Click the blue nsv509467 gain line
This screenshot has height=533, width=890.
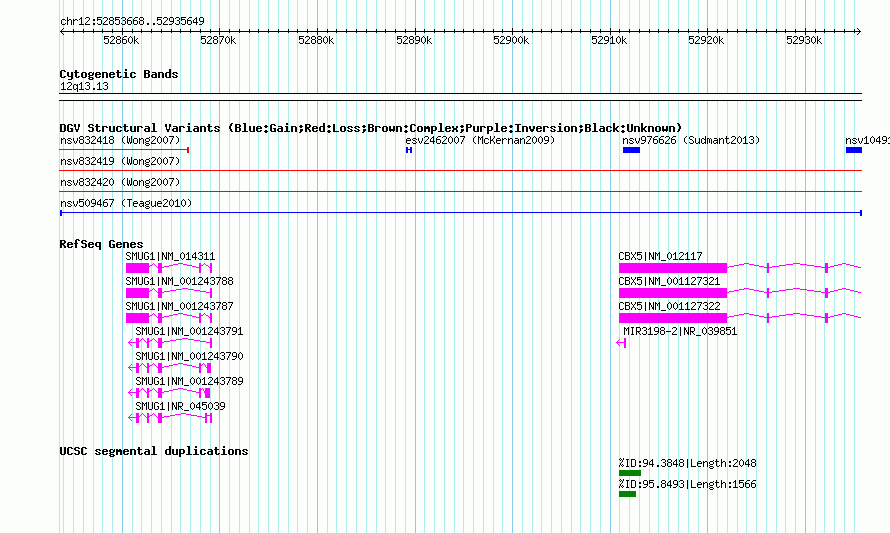pos(460,213)
